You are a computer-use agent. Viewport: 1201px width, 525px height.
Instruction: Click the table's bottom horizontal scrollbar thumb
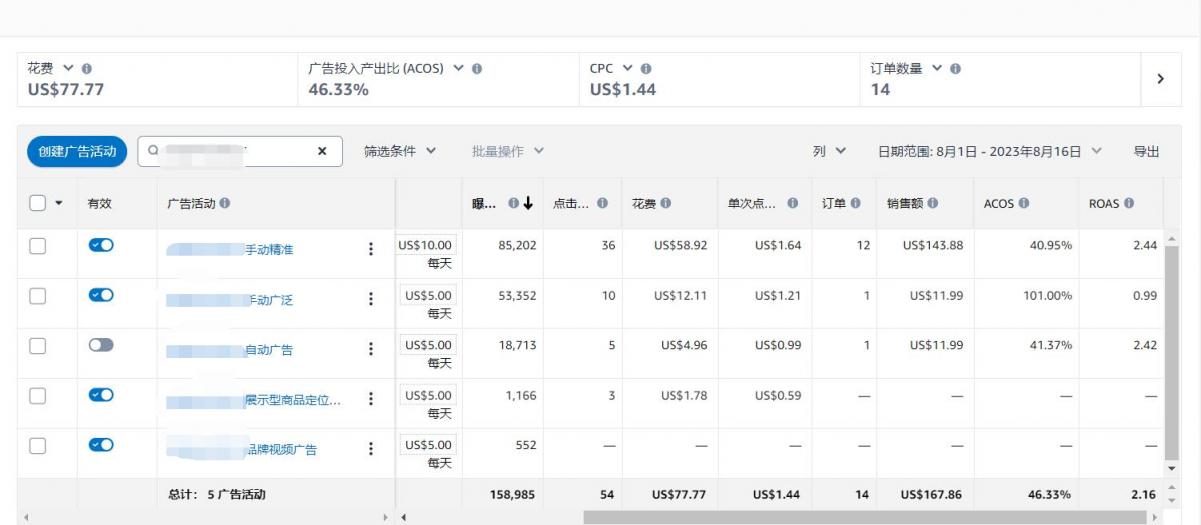coord(866,518)
